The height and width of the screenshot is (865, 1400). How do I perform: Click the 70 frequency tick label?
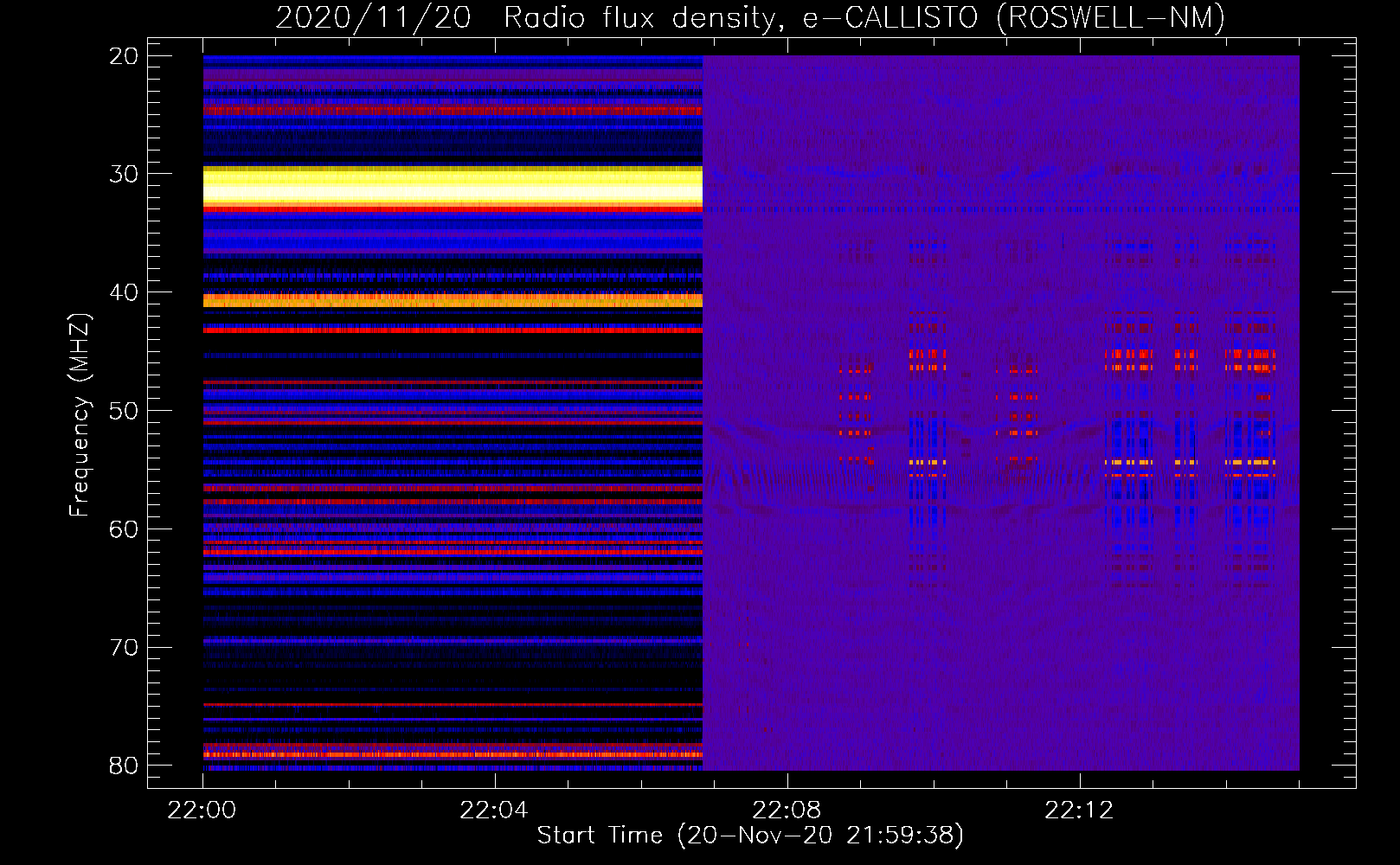click(125, 647)
